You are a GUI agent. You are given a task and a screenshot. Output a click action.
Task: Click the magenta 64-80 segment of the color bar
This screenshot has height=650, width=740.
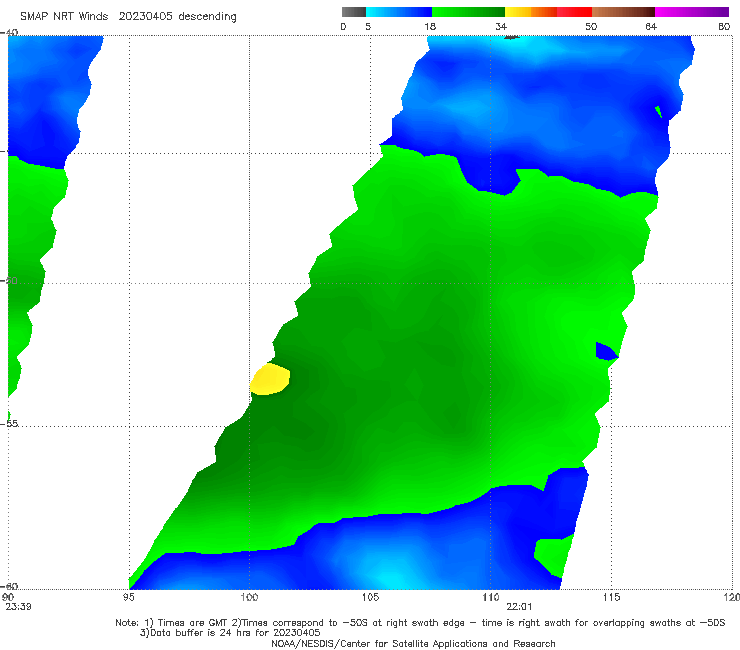692,12
